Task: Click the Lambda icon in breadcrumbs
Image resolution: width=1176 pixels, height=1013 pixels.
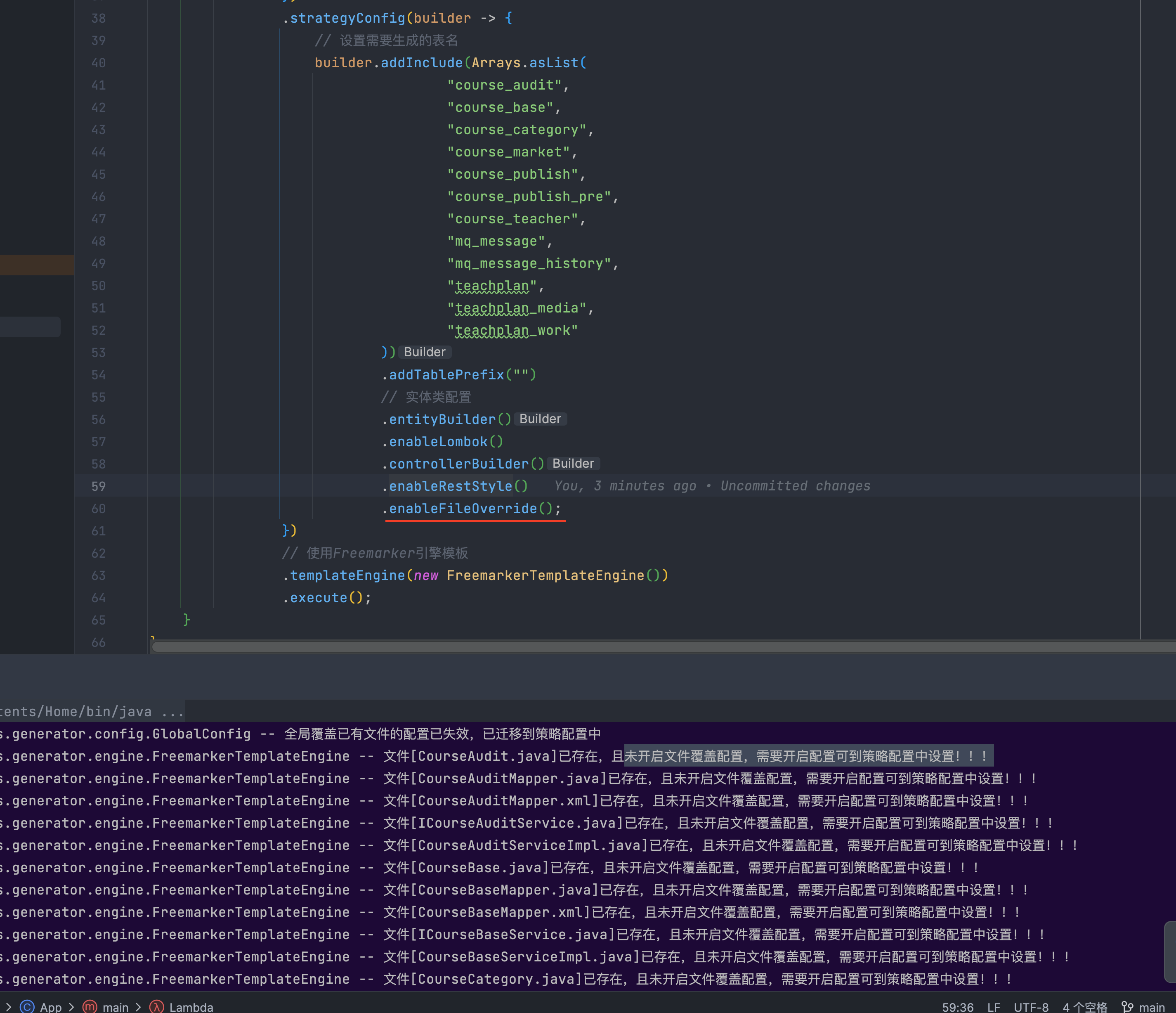Action: [157, 1007]
